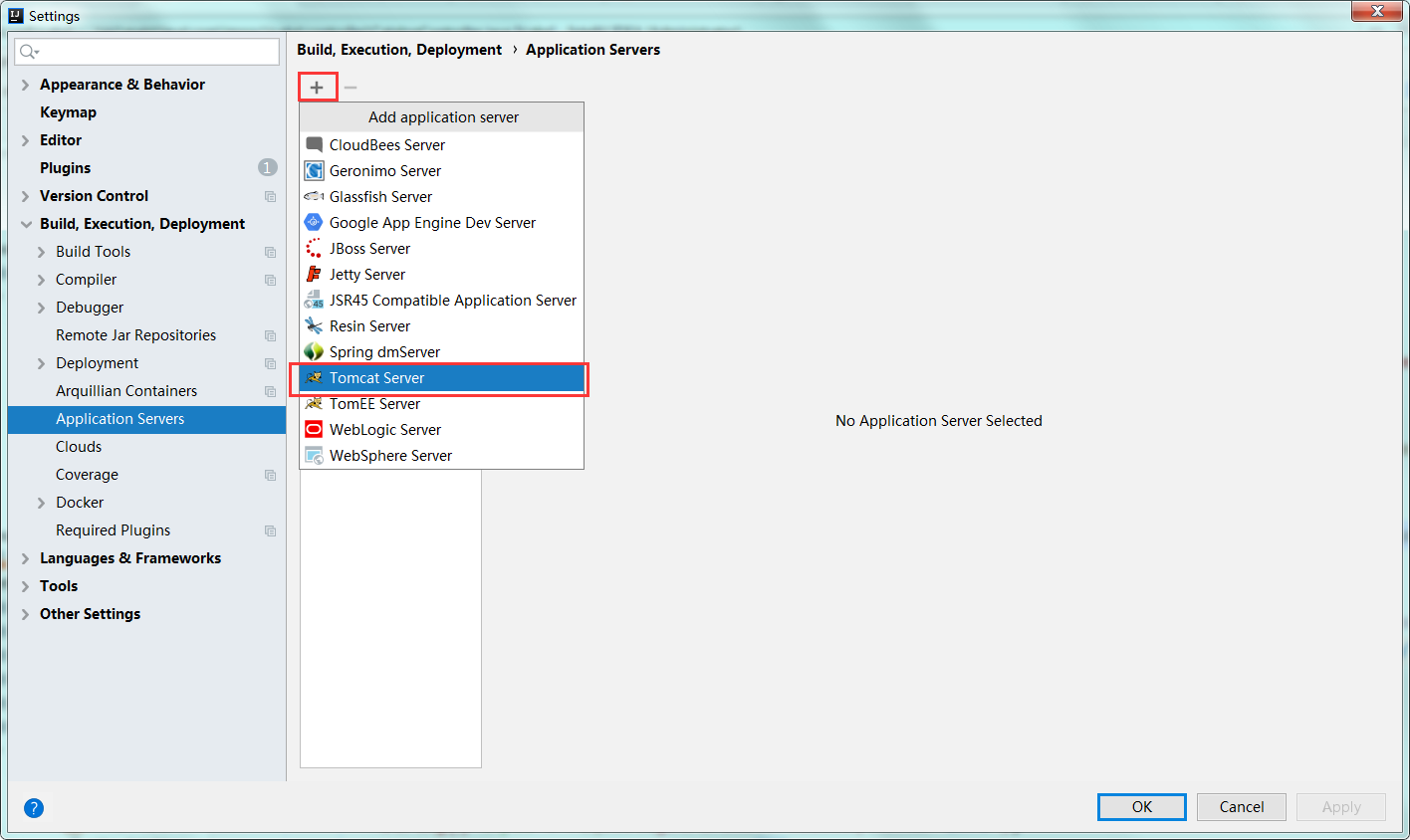Click project-level icon beside Coverage
1410x840 pixels.
point(270,476)
